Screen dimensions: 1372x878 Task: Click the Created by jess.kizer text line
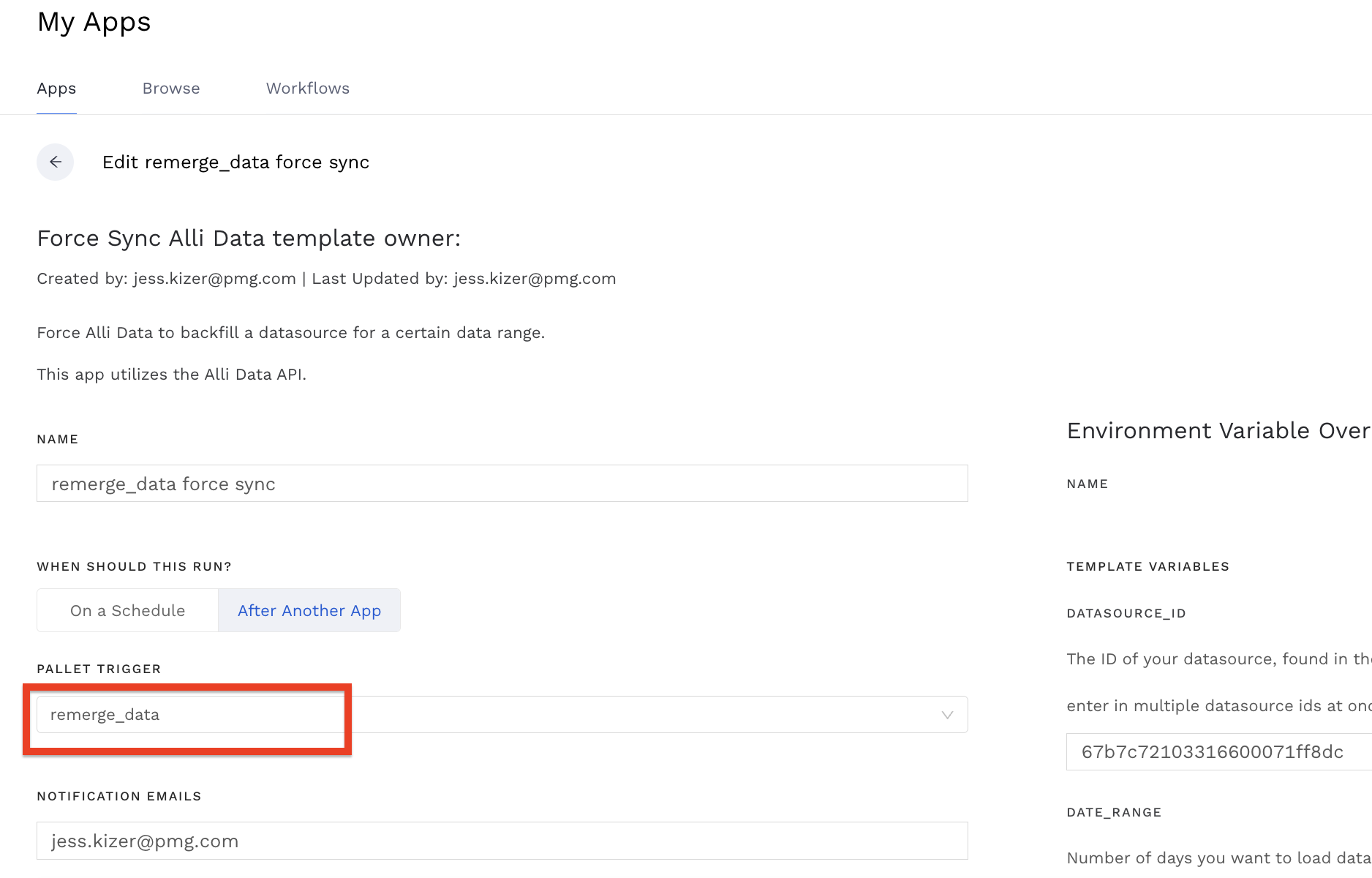pos(326,279)
